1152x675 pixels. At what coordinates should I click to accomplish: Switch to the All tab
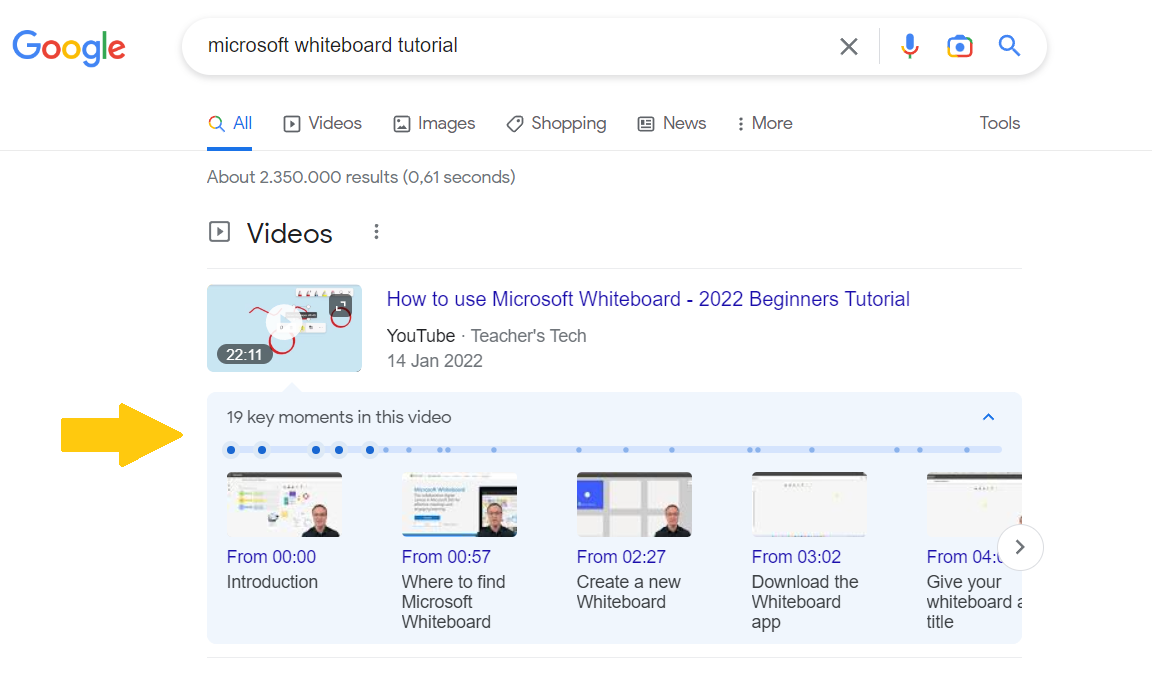230,123
